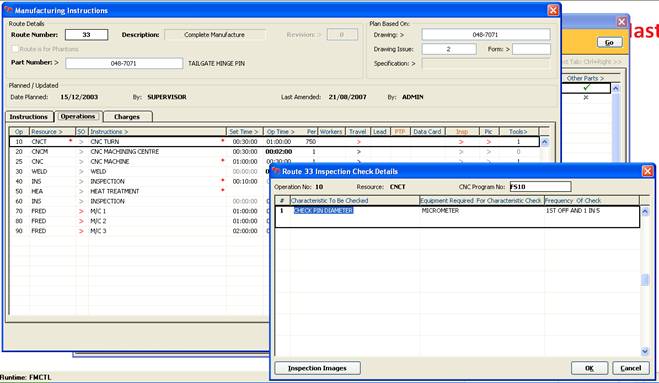Viewport: 659px width, 383px height.
Task: Click Characteristic To Be Checked header
Action: pos(355,201)
